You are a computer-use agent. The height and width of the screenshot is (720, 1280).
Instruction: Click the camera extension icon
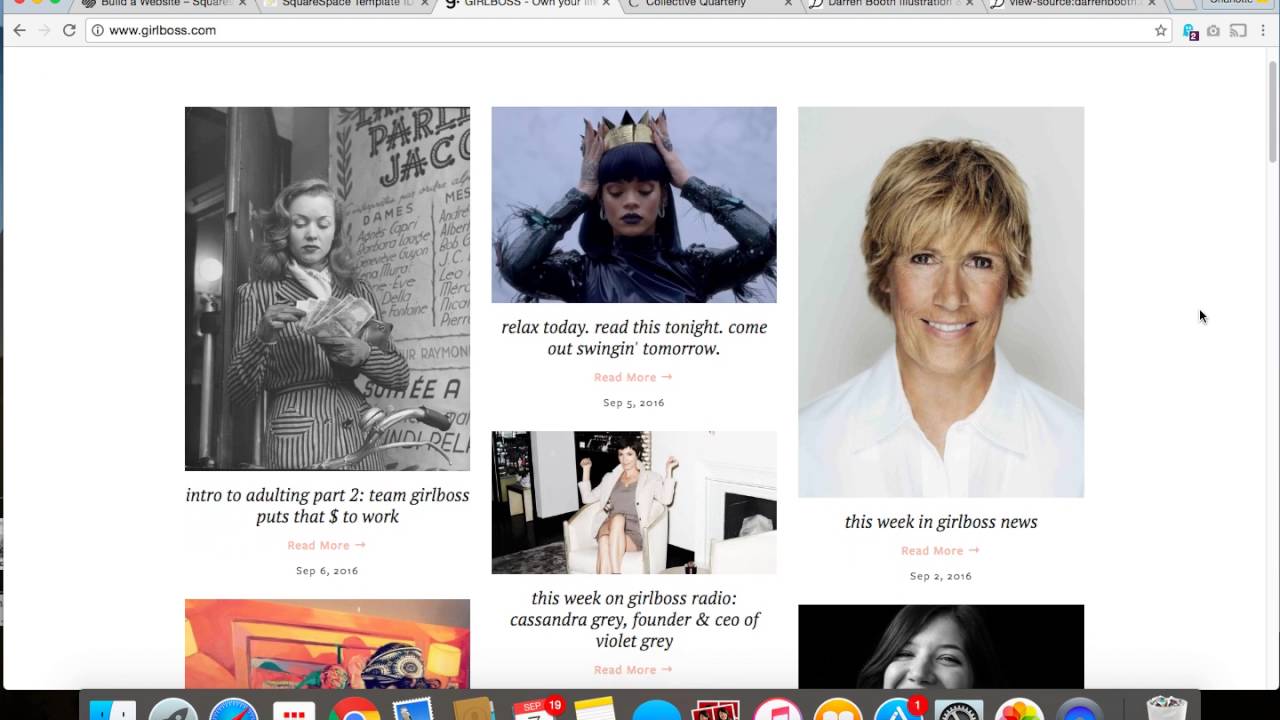click(1213, 30)
